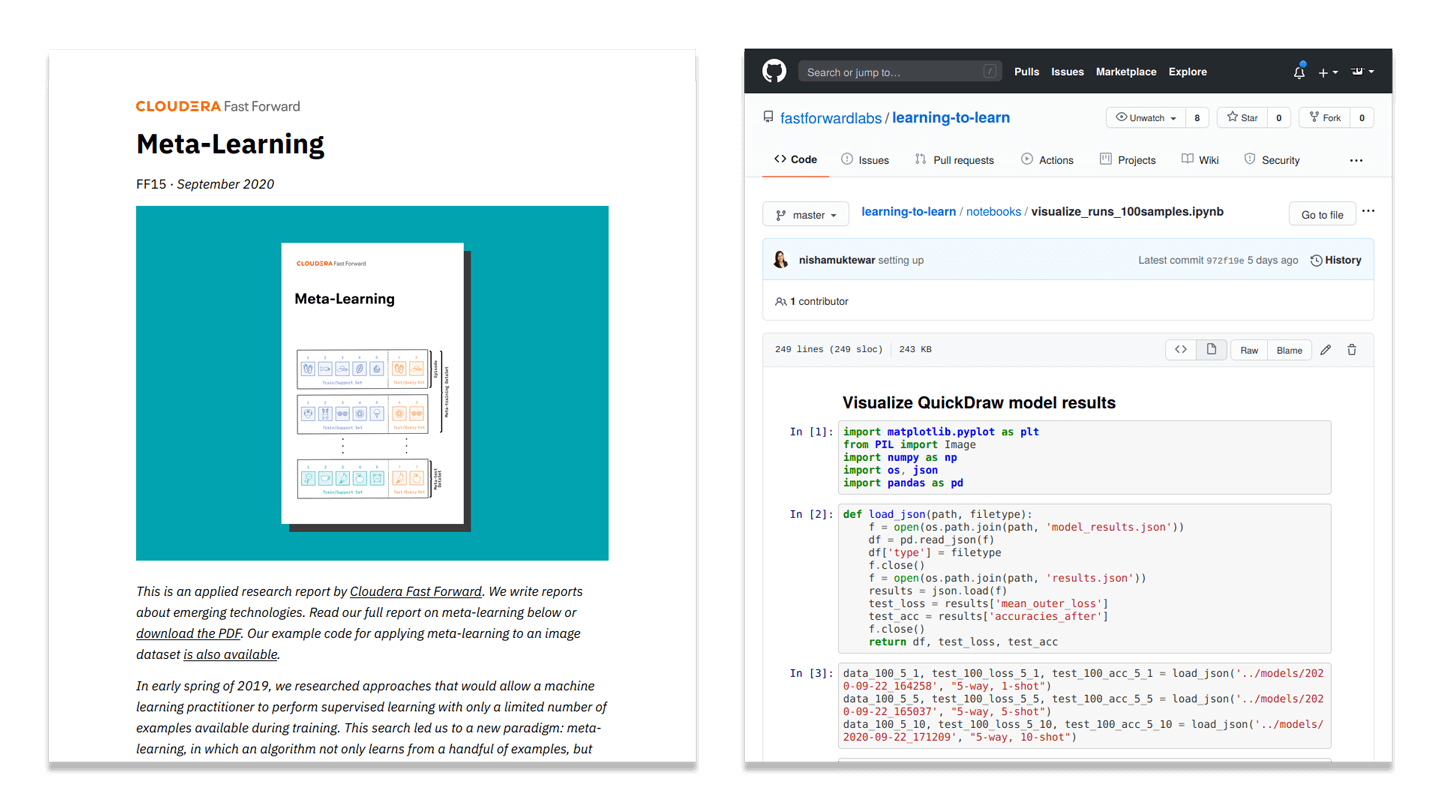This screenshot has height=810, width=1440.
Task: Click the In [3] cell label
Action: coord(811,673)
